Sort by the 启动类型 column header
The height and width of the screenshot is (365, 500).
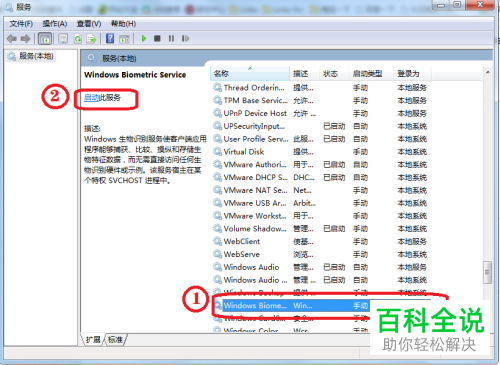tap(371, 74)
